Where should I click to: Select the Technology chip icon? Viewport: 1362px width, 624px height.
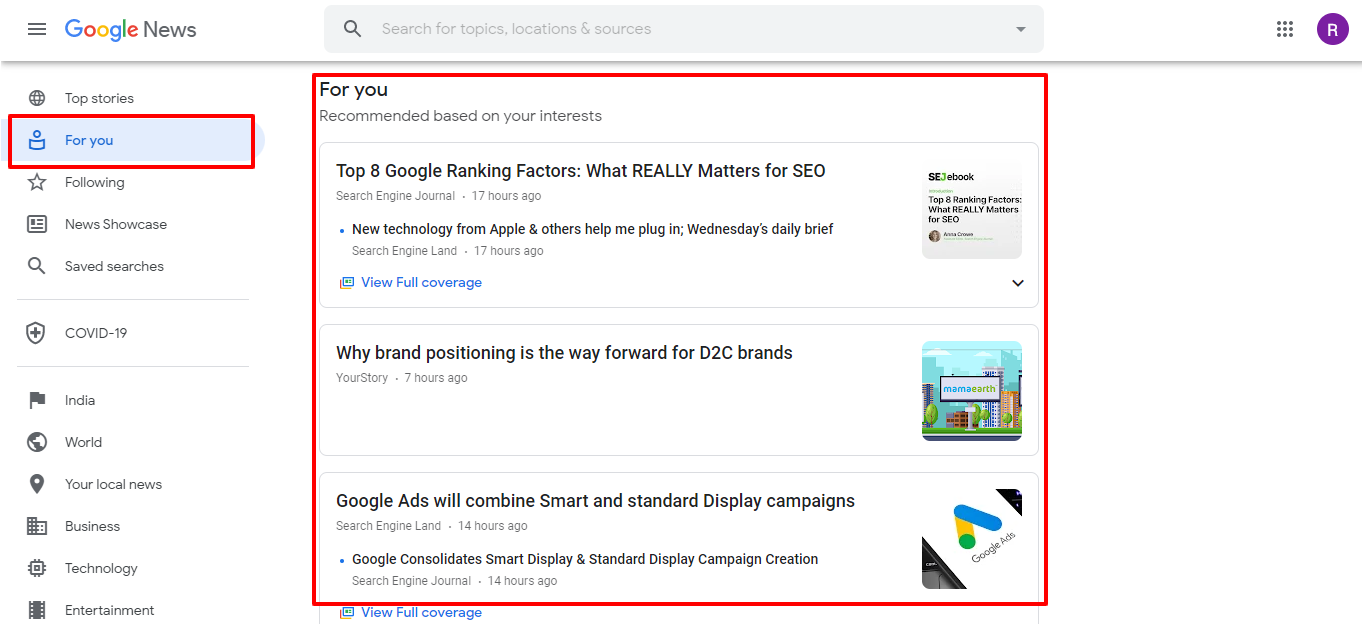(37, 568)
